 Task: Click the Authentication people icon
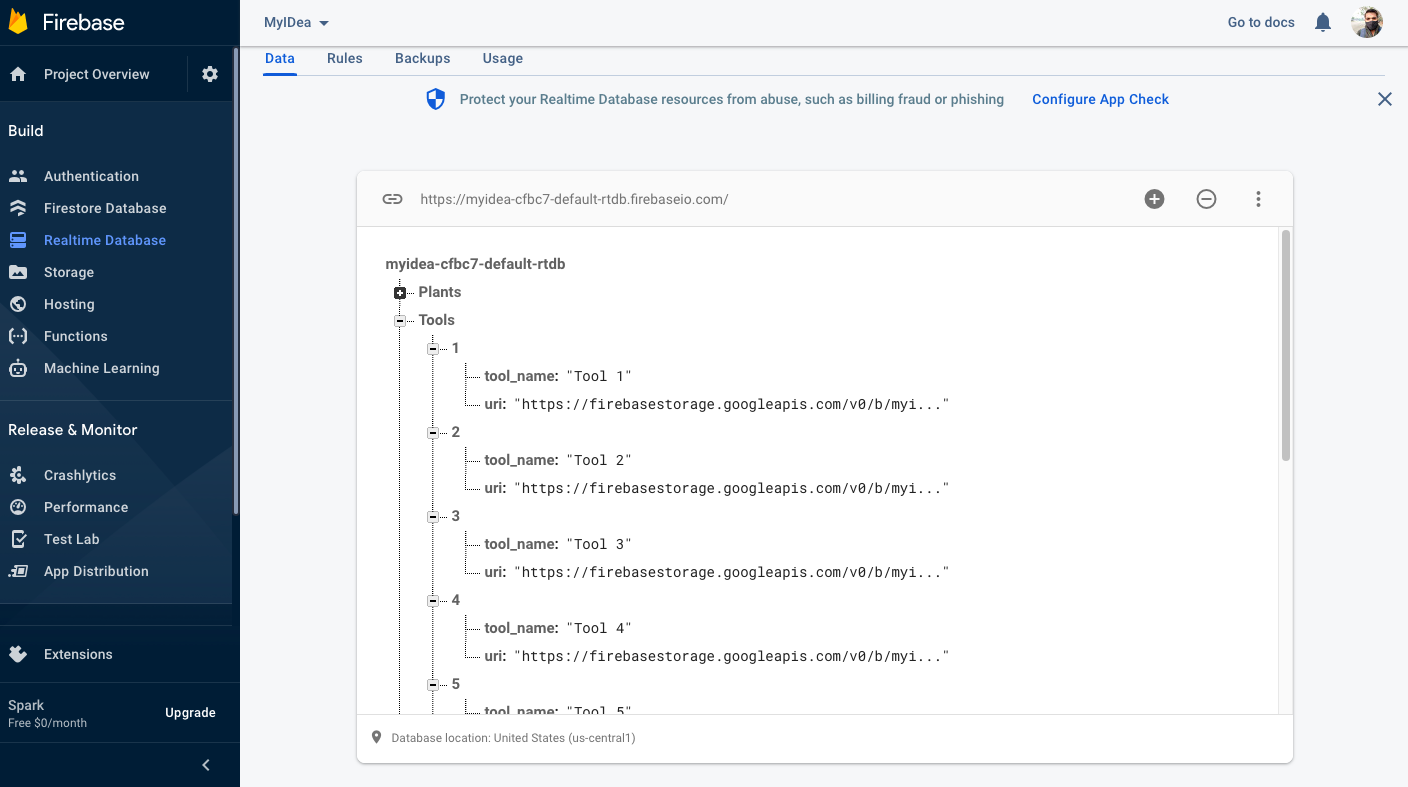pyautogui.click(x=18, y=176)
